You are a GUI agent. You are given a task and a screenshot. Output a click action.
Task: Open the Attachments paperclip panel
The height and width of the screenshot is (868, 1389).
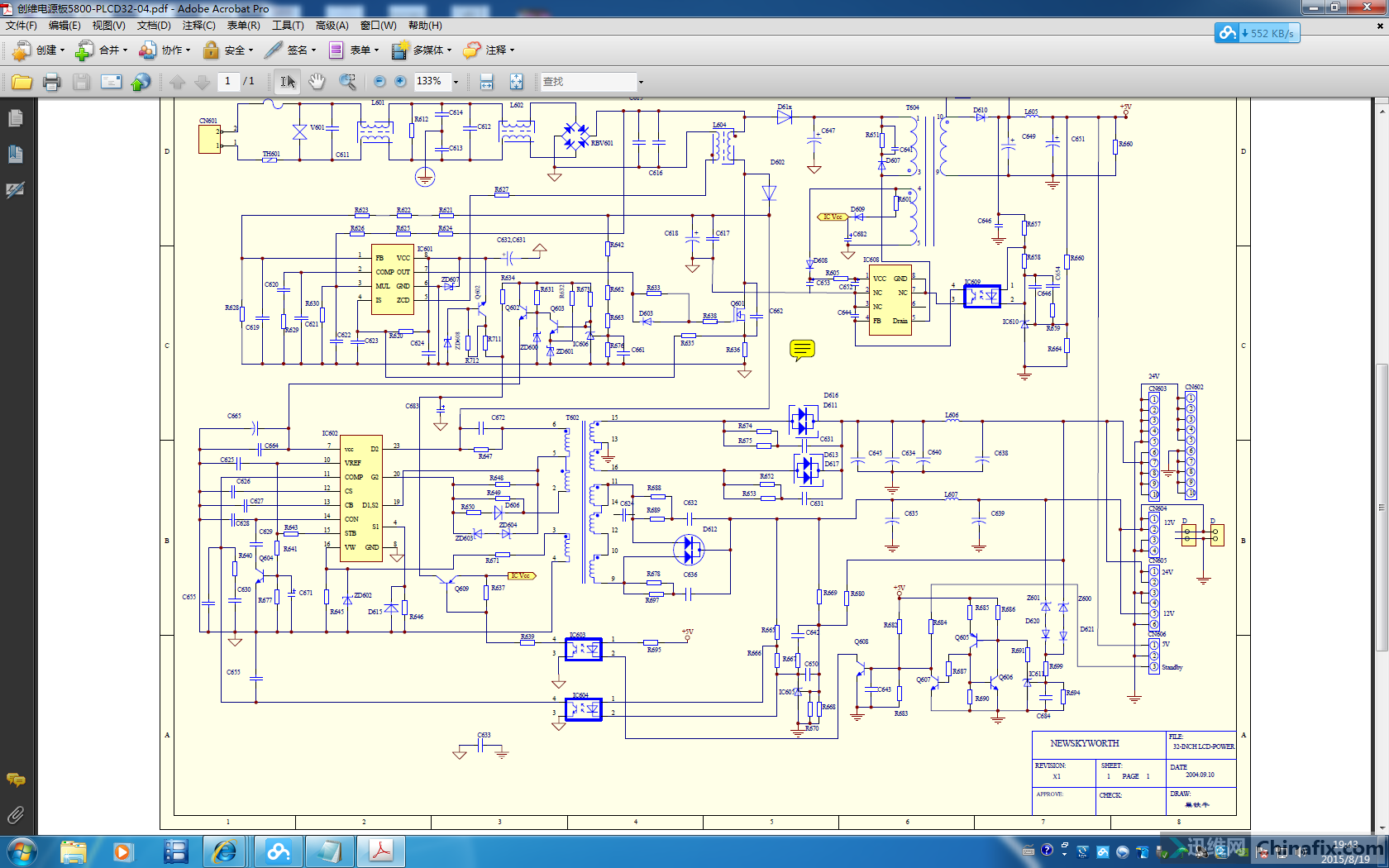[16, 816]
